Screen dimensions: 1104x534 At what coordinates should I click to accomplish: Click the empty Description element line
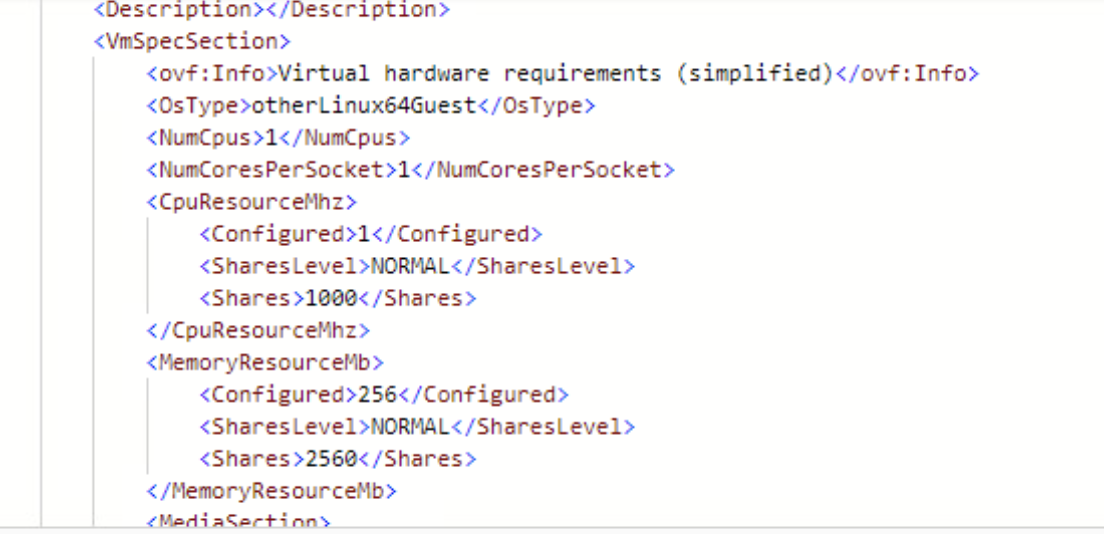(x=270, y=10)
